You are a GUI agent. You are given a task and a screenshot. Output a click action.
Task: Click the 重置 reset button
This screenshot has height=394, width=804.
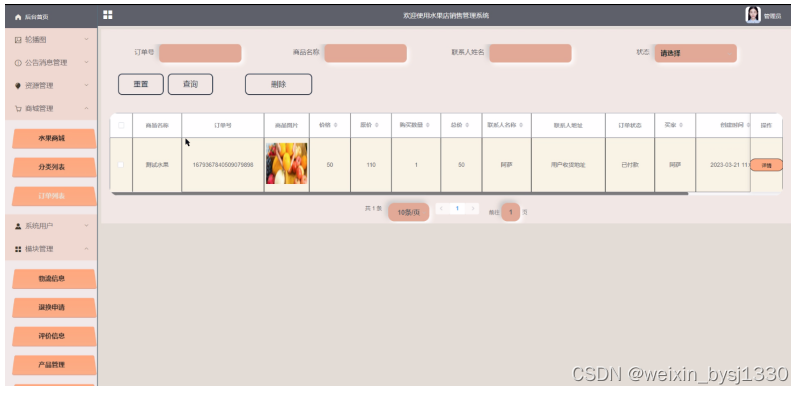(141, 84)
